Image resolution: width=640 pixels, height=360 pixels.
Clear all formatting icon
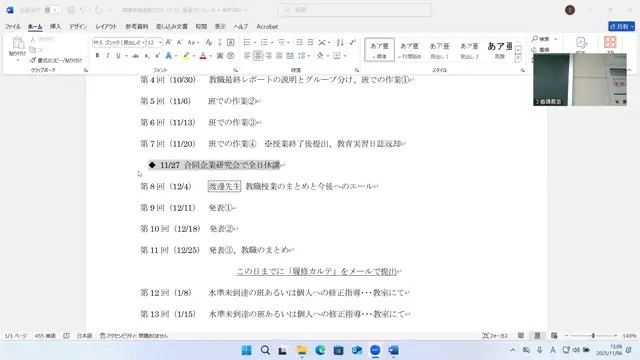(209, 42)
